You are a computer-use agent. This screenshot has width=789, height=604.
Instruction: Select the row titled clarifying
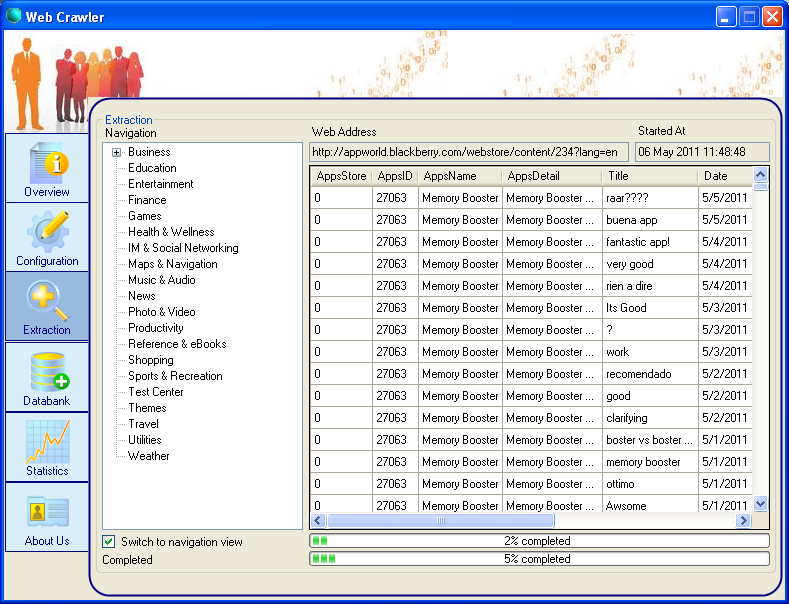point(531,418)
